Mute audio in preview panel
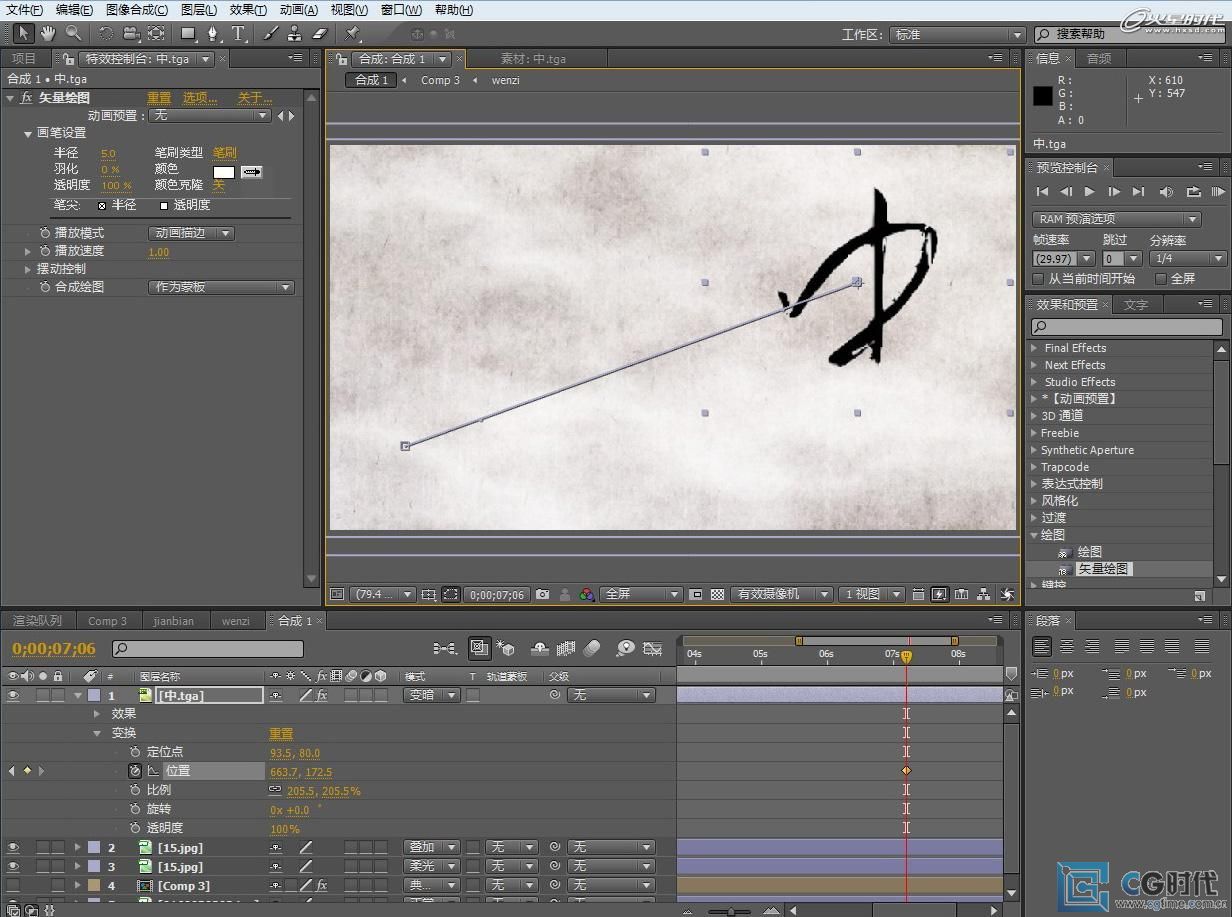Viewport: 1232px width, 917px height. 1166,191
